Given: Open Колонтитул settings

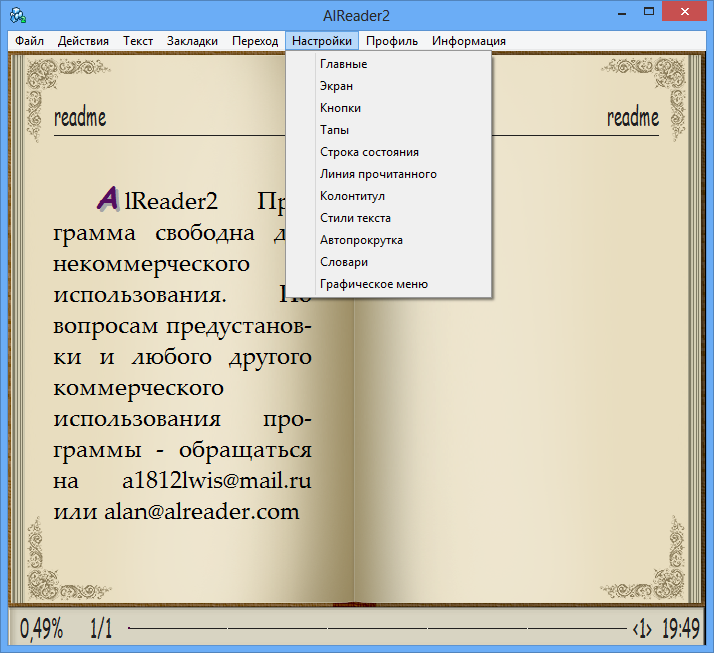Looking at the screenshot, I should click(388, 196).
